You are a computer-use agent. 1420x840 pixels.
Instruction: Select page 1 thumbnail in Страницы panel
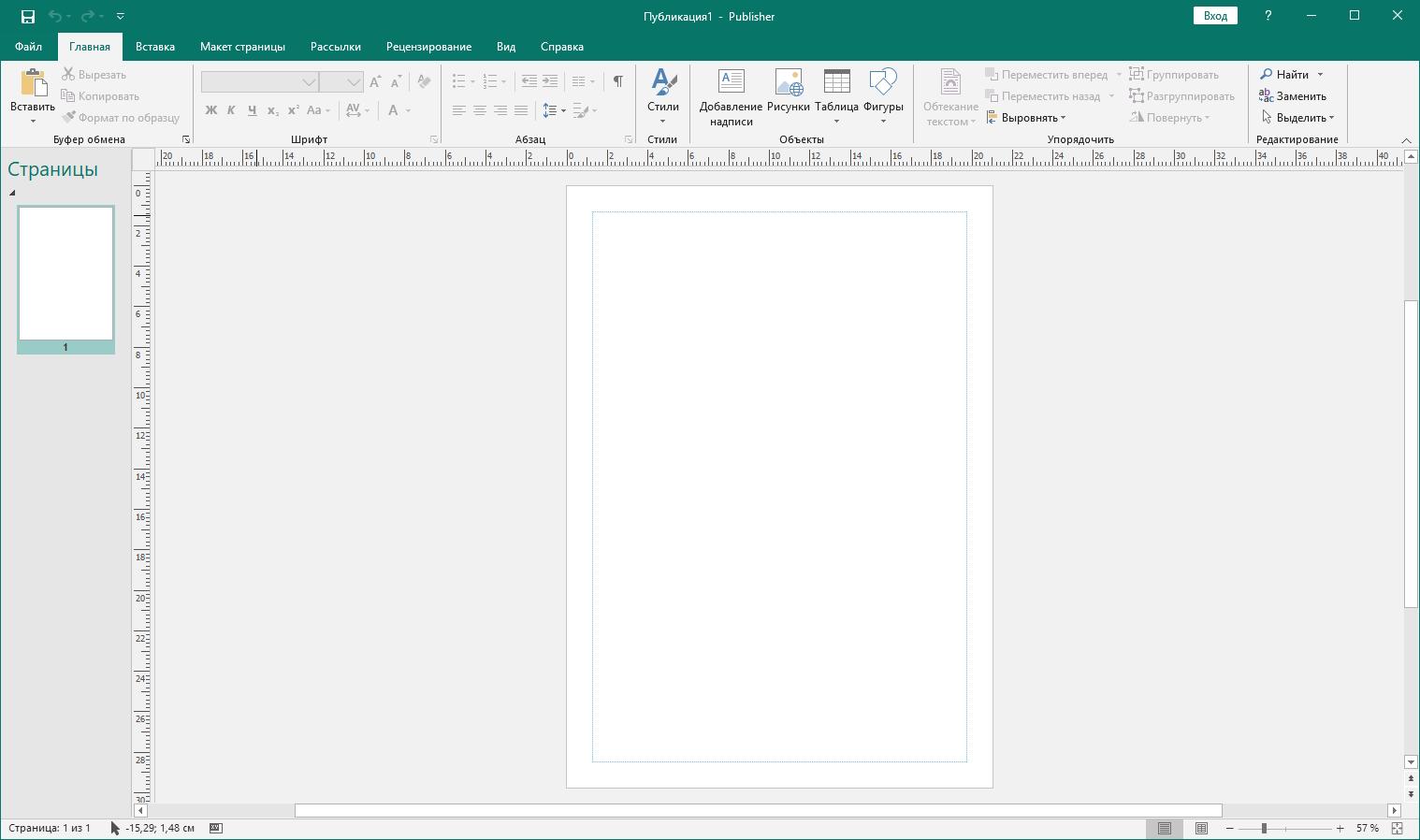coord(65,273)
